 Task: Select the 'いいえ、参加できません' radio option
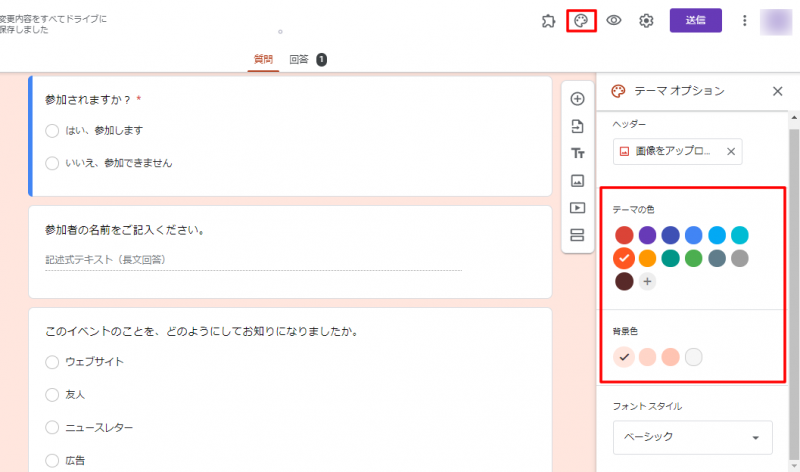coord(52,163)
